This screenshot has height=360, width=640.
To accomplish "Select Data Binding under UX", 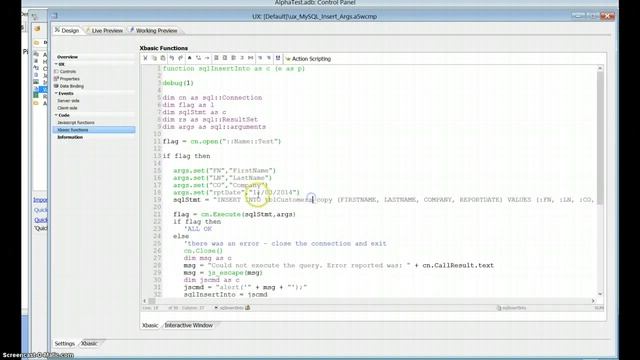I will tap(72, 86).
